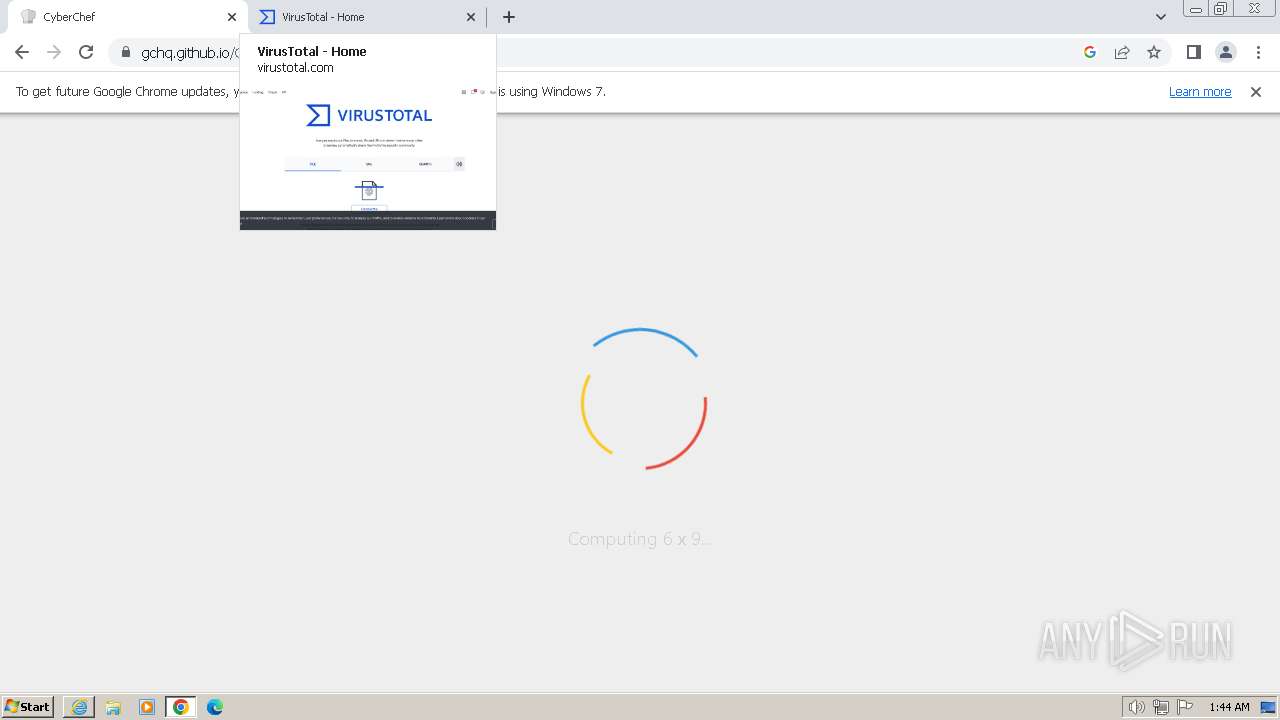Click the 'Computing 6 x 9...' loading text

coord(640,539)
